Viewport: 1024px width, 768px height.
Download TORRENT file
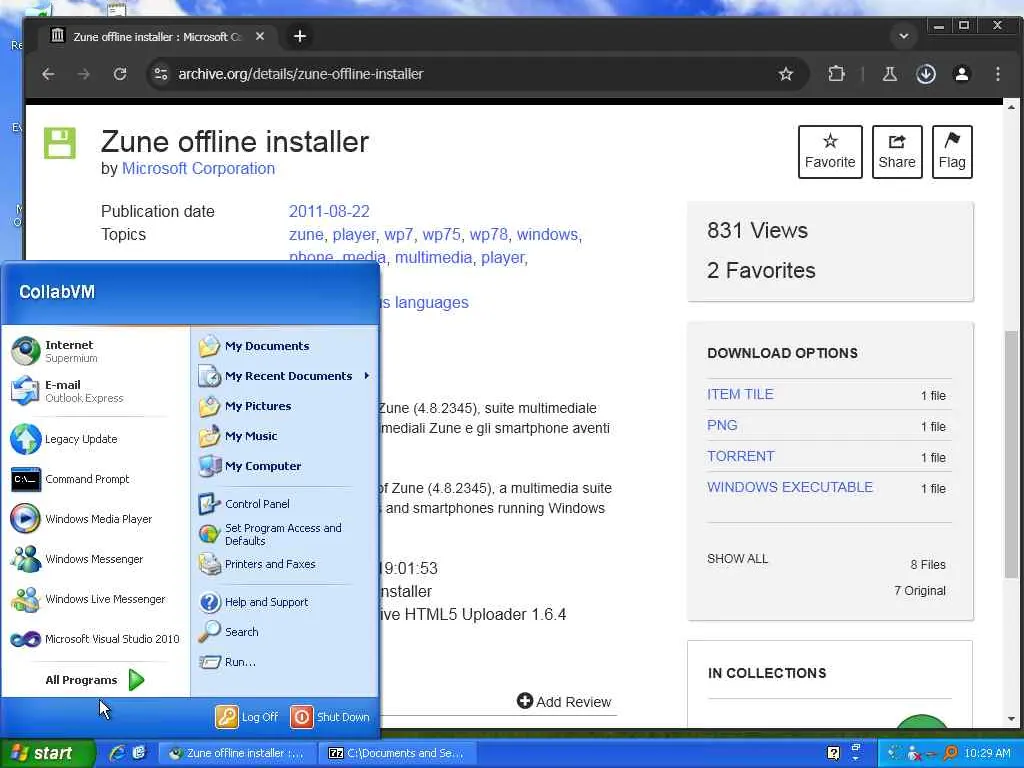pos(741,456)
